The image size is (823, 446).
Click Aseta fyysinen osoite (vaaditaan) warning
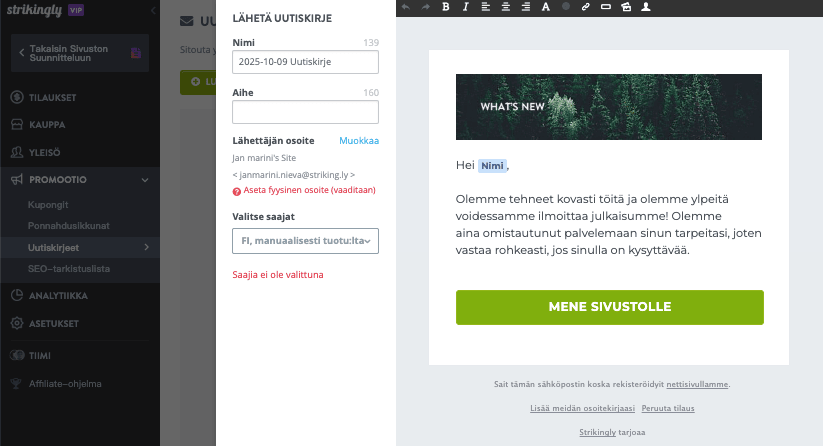coord(310,190)
